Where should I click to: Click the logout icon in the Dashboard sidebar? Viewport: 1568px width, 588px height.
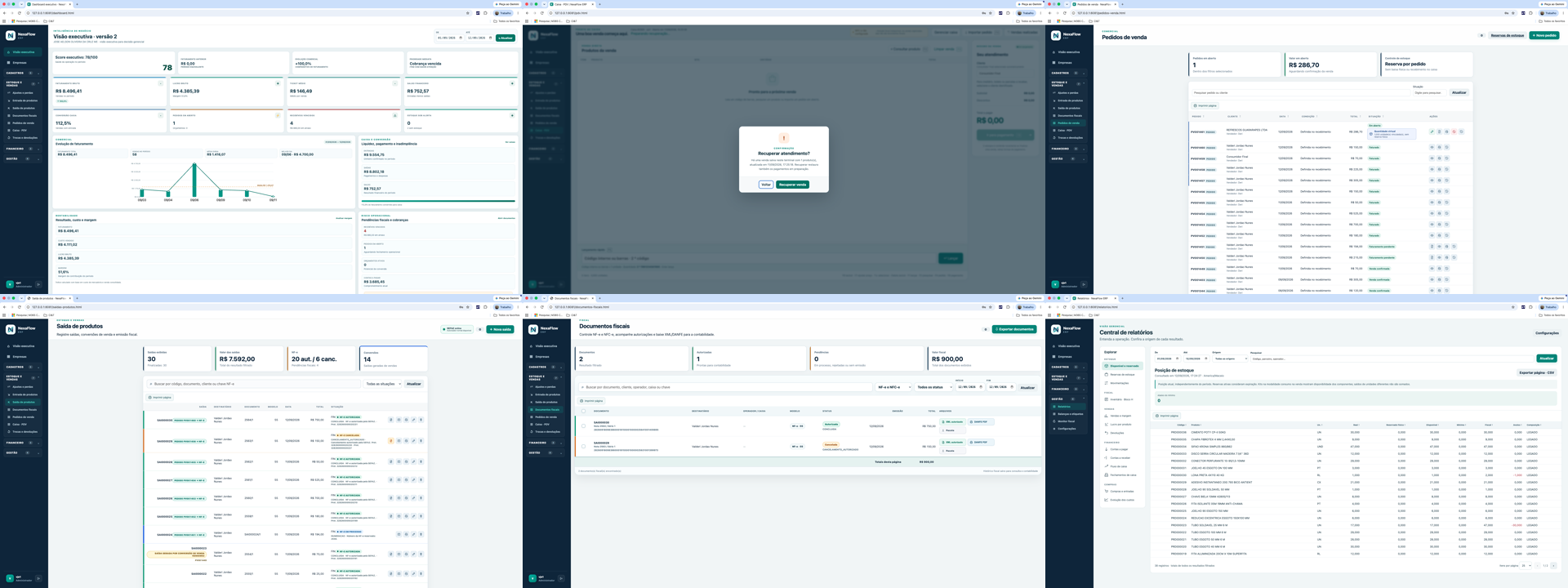(x=38, y=284)
